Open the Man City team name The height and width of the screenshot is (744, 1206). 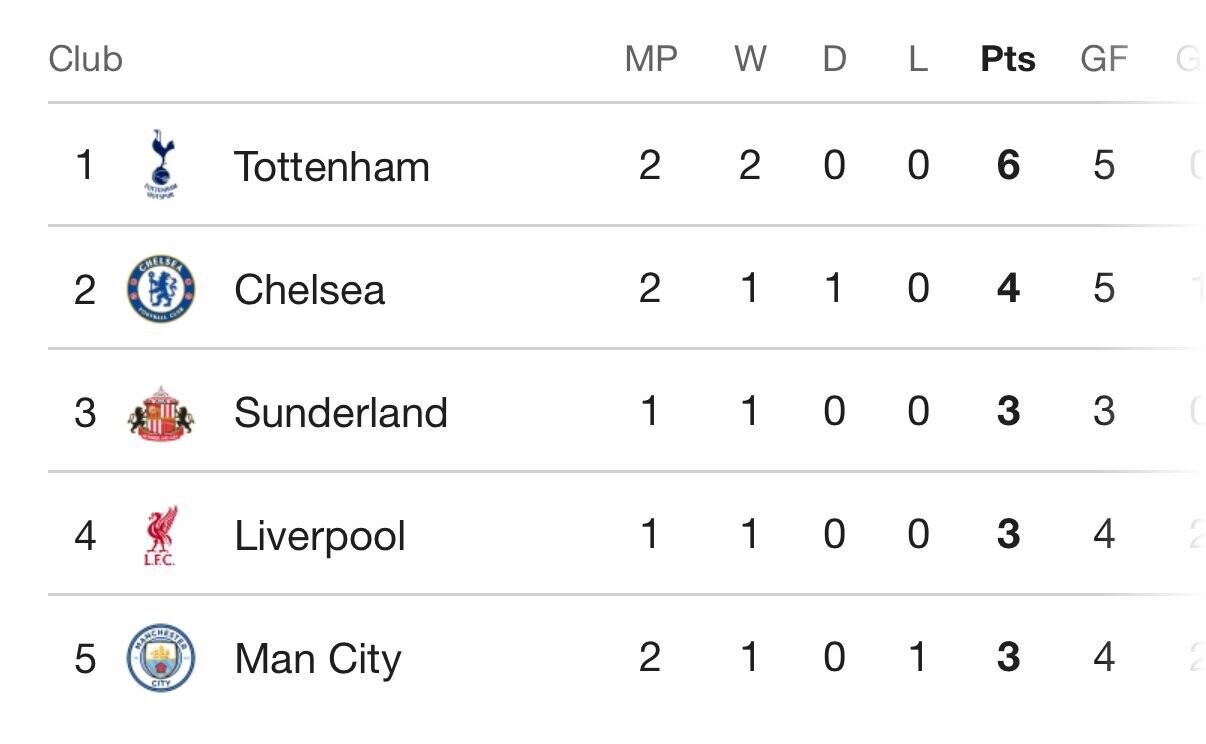point(317,660)
